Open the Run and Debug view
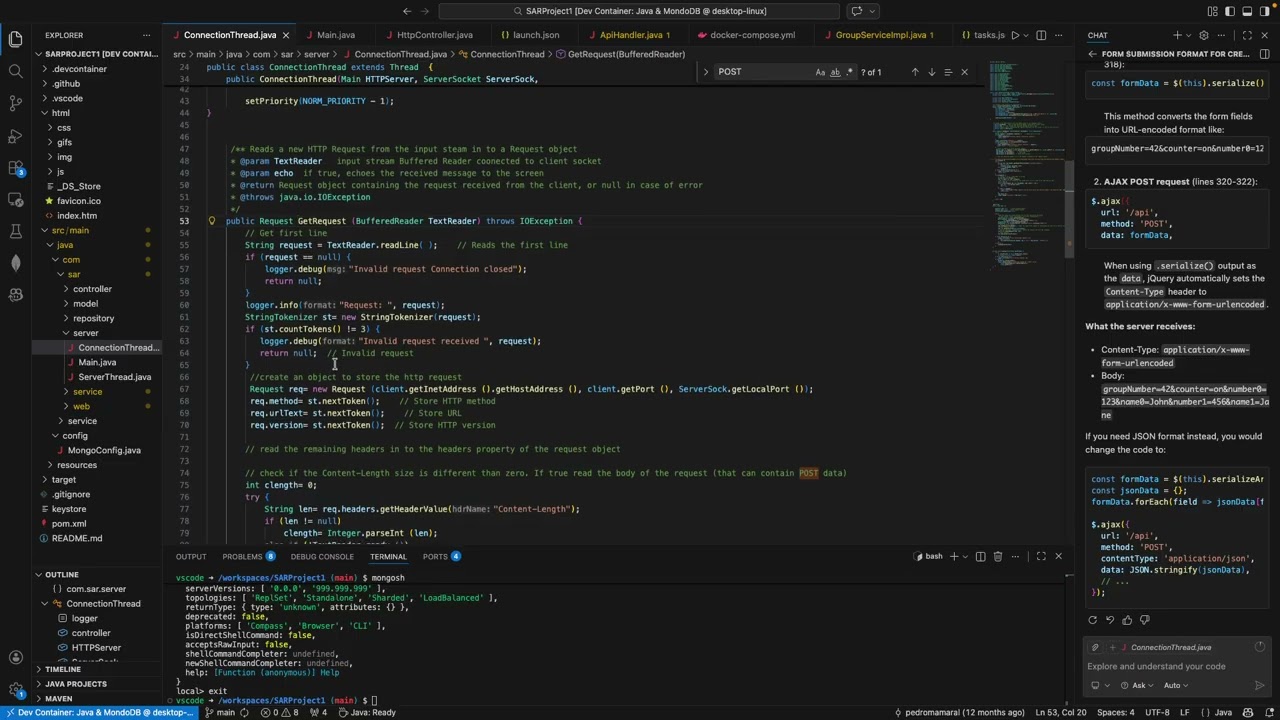 click(15, 135)
